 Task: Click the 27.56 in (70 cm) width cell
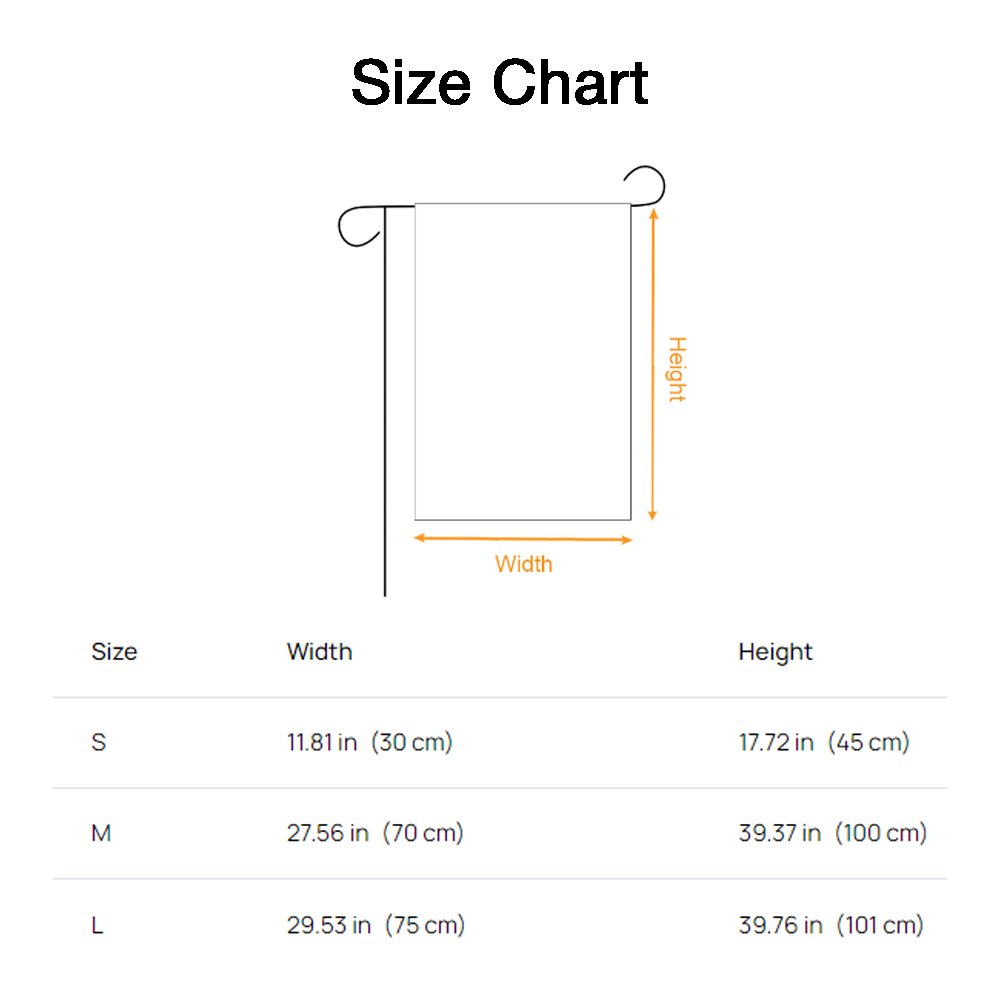point(375,833)
